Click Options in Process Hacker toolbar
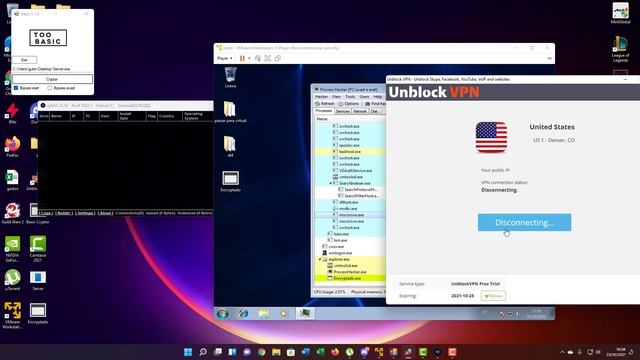This screenshot has width=640, height=360. coord(349,104)
